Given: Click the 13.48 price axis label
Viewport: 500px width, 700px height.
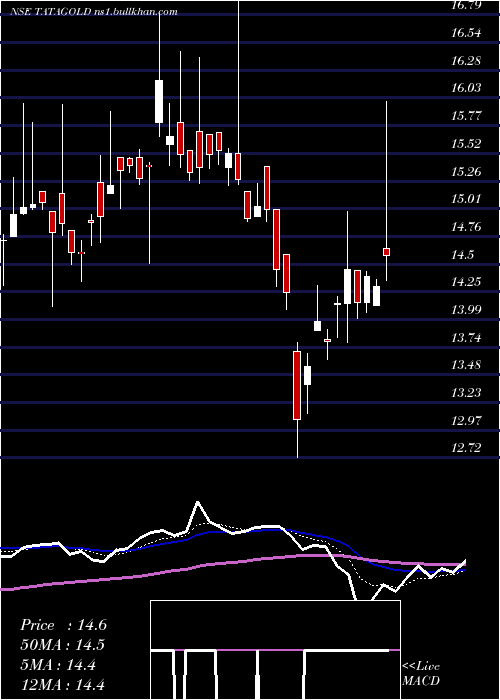Looking at the screenshot, I should pos(466,366).
